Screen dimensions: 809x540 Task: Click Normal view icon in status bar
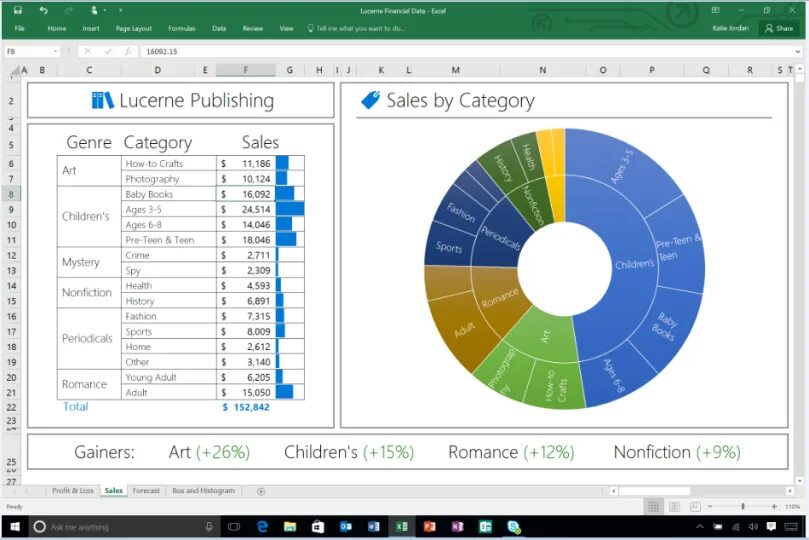[x=653, y=506]
